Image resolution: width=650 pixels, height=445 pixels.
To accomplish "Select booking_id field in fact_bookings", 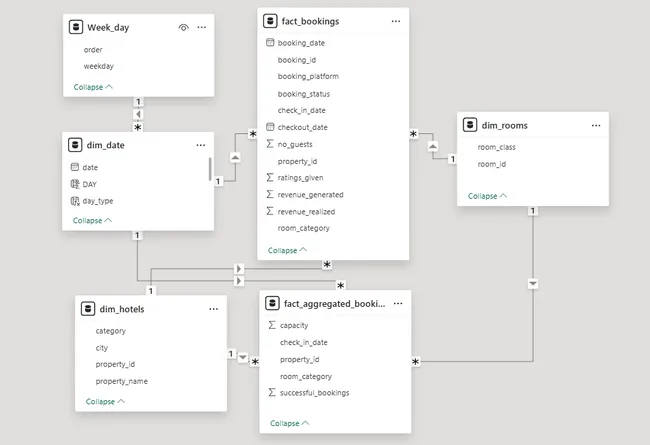I will coord(297,60).
